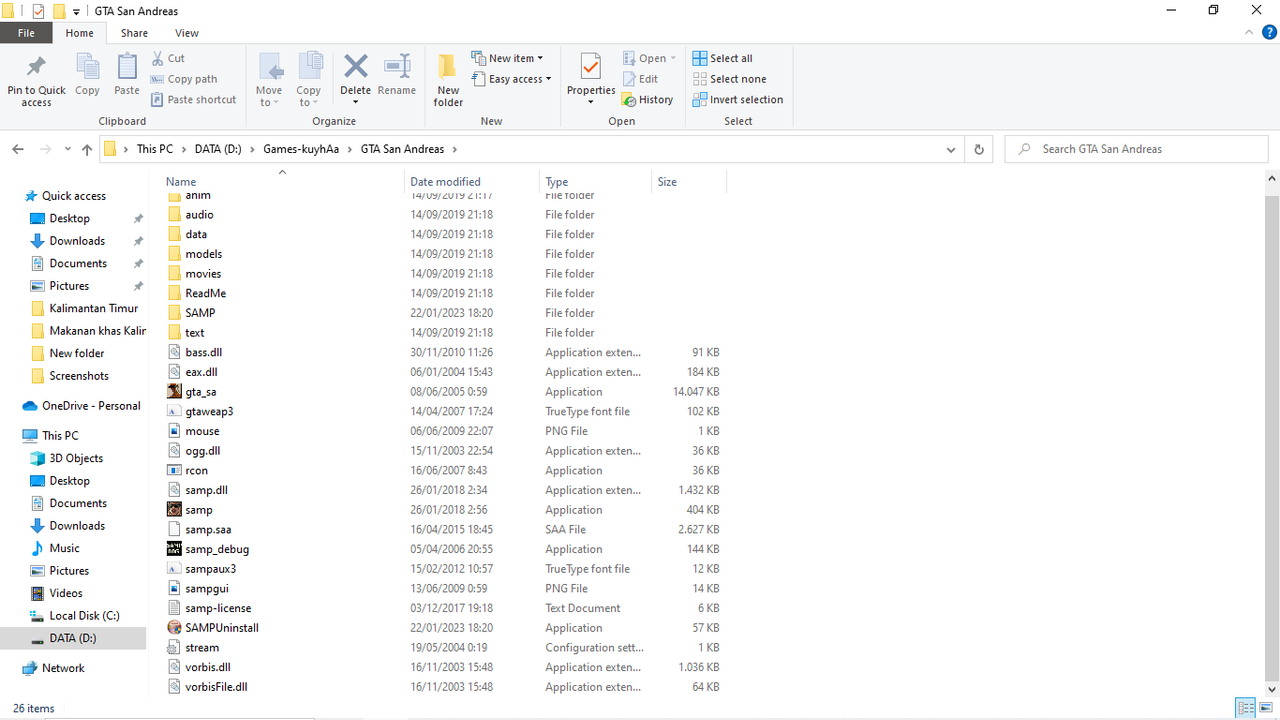Screen dimensions: 1280x720
Task: Sort by Size column header
Action: coord(688,182)
